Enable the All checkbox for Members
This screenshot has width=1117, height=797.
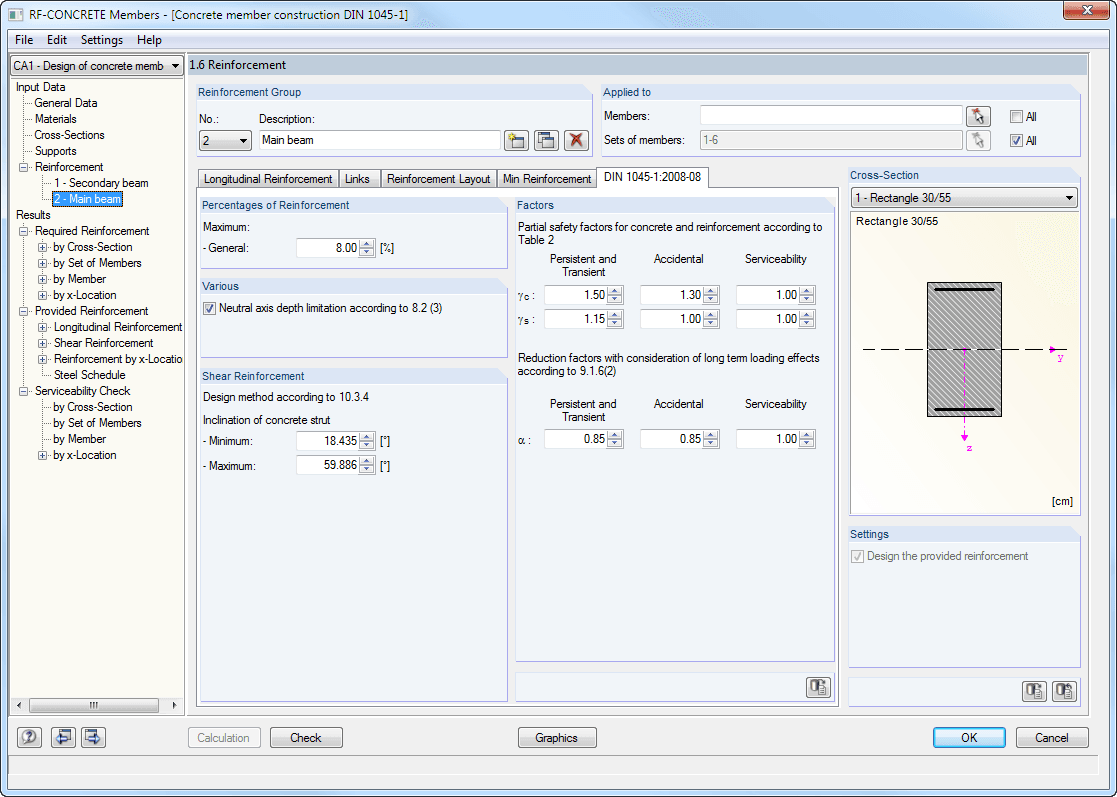click(1014, 116)
